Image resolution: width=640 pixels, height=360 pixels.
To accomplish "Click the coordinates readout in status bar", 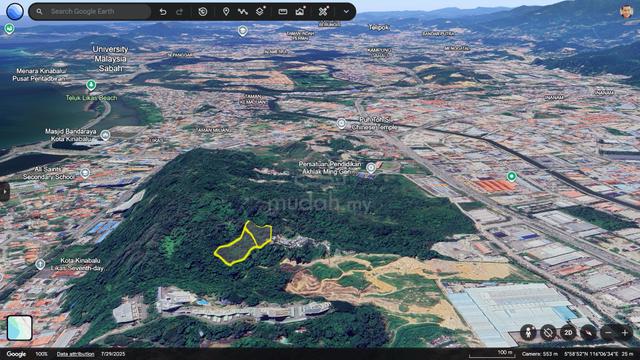I will (x=591, y=354).
